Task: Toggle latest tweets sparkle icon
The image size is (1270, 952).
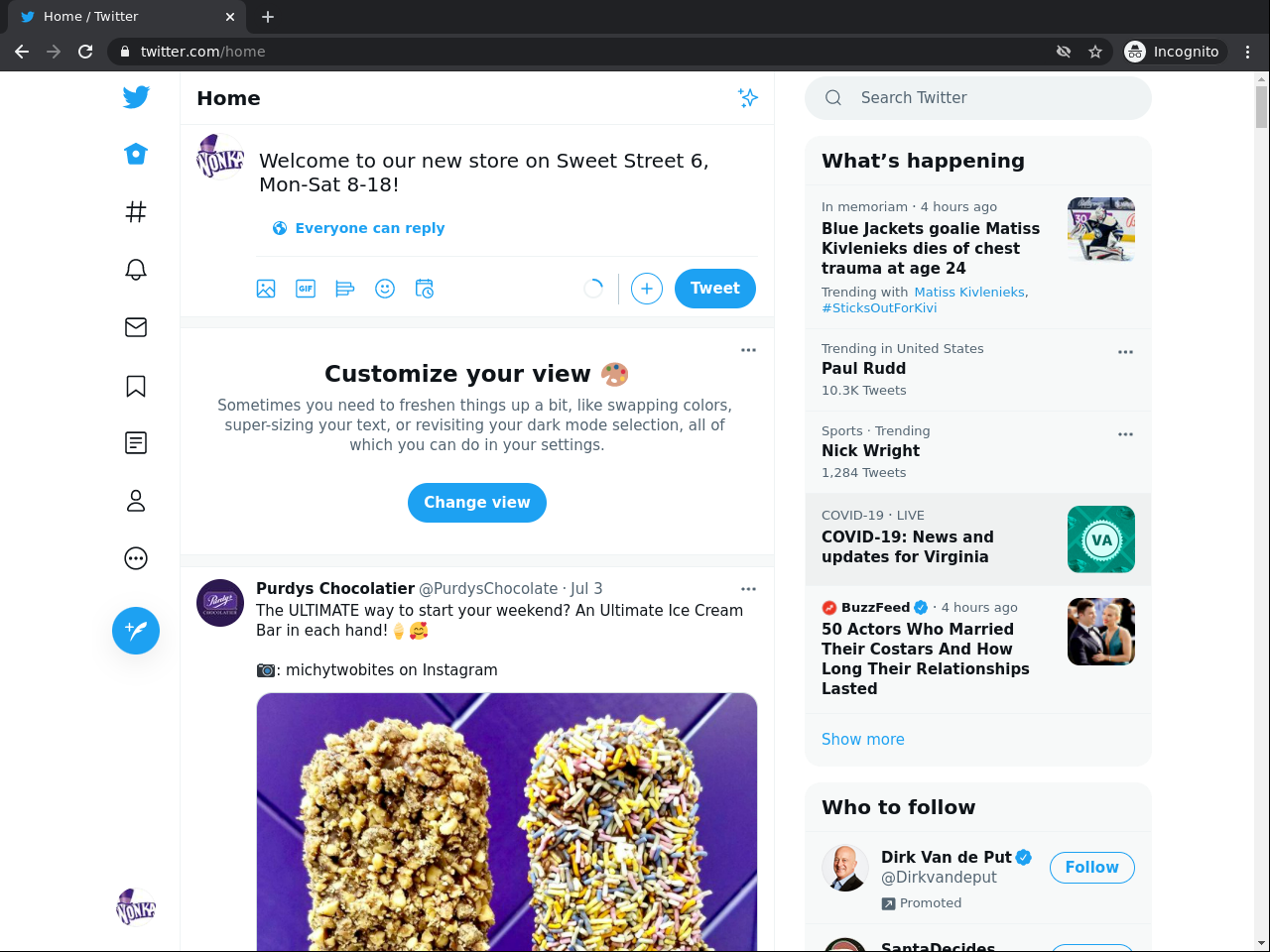Action: 748,97
